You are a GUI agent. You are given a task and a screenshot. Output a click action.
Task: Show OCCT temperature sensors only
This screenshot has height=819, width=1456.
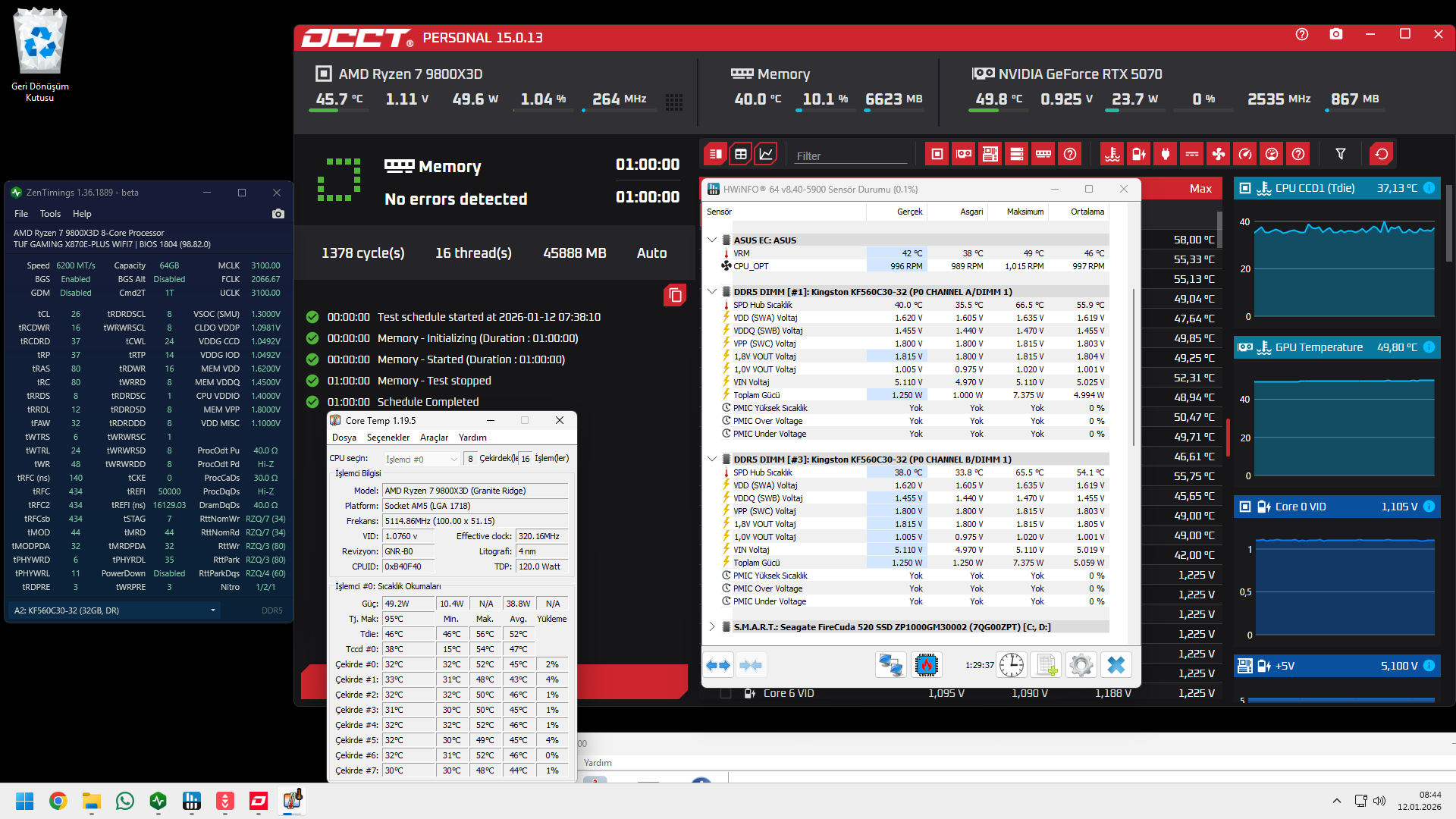coord(1112,154)
